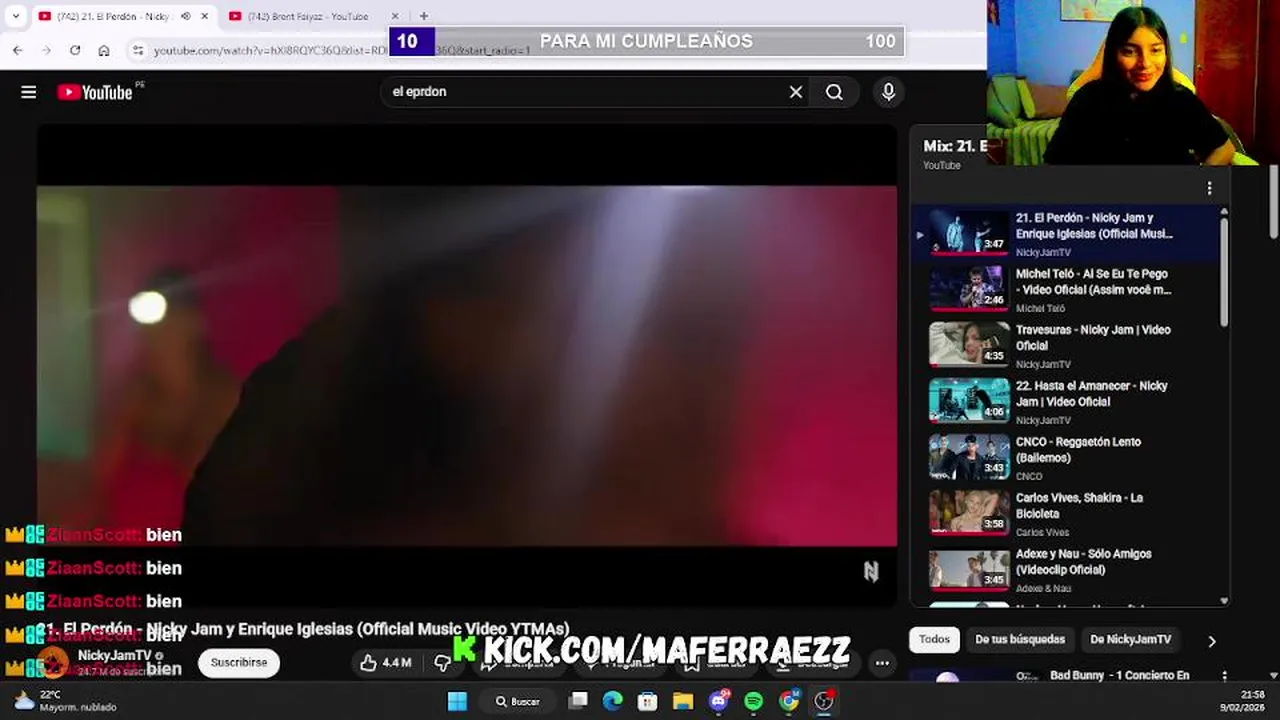This screenshot has width=1280, height=720.
Task: Open OBS Studio from the taskbar
Action: pos(824,701)
